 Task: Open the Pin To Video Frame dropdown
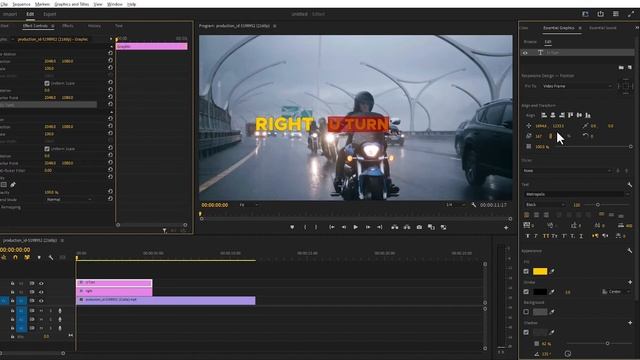click(577, 86)
